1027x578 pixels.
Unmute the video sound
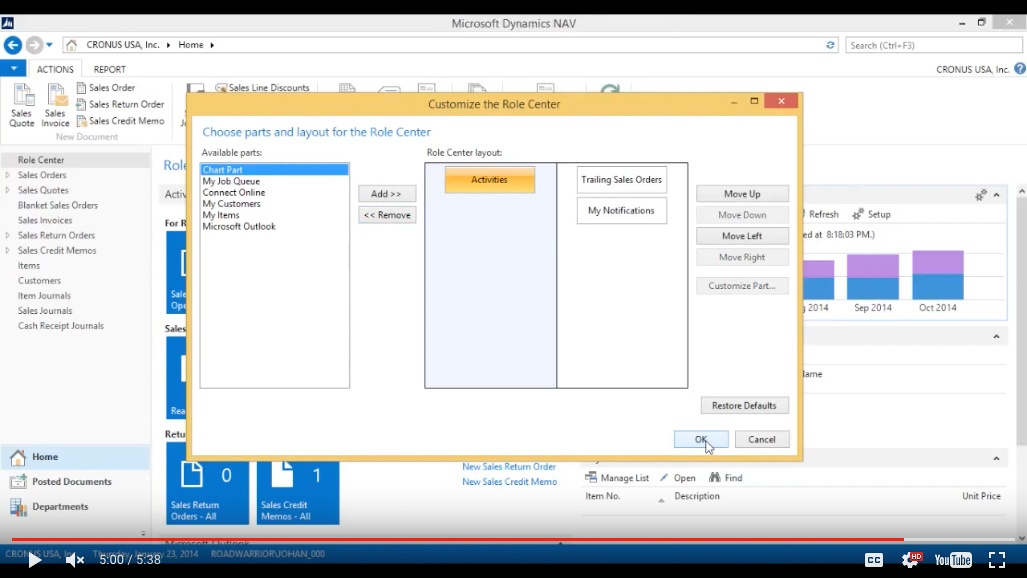(x=75, y=560)
